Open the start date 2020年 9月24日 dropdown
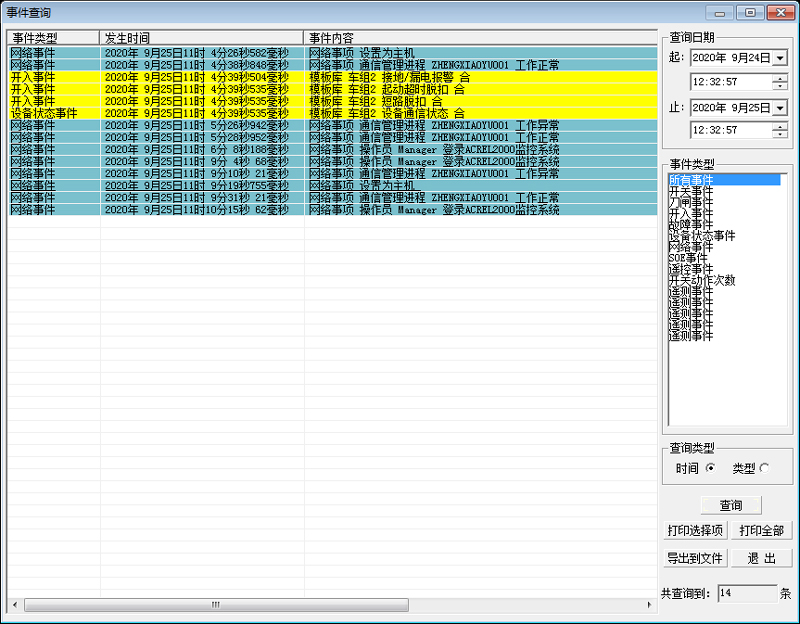The image size is (800, 624). pyautogui.click(x=780, y=58)
